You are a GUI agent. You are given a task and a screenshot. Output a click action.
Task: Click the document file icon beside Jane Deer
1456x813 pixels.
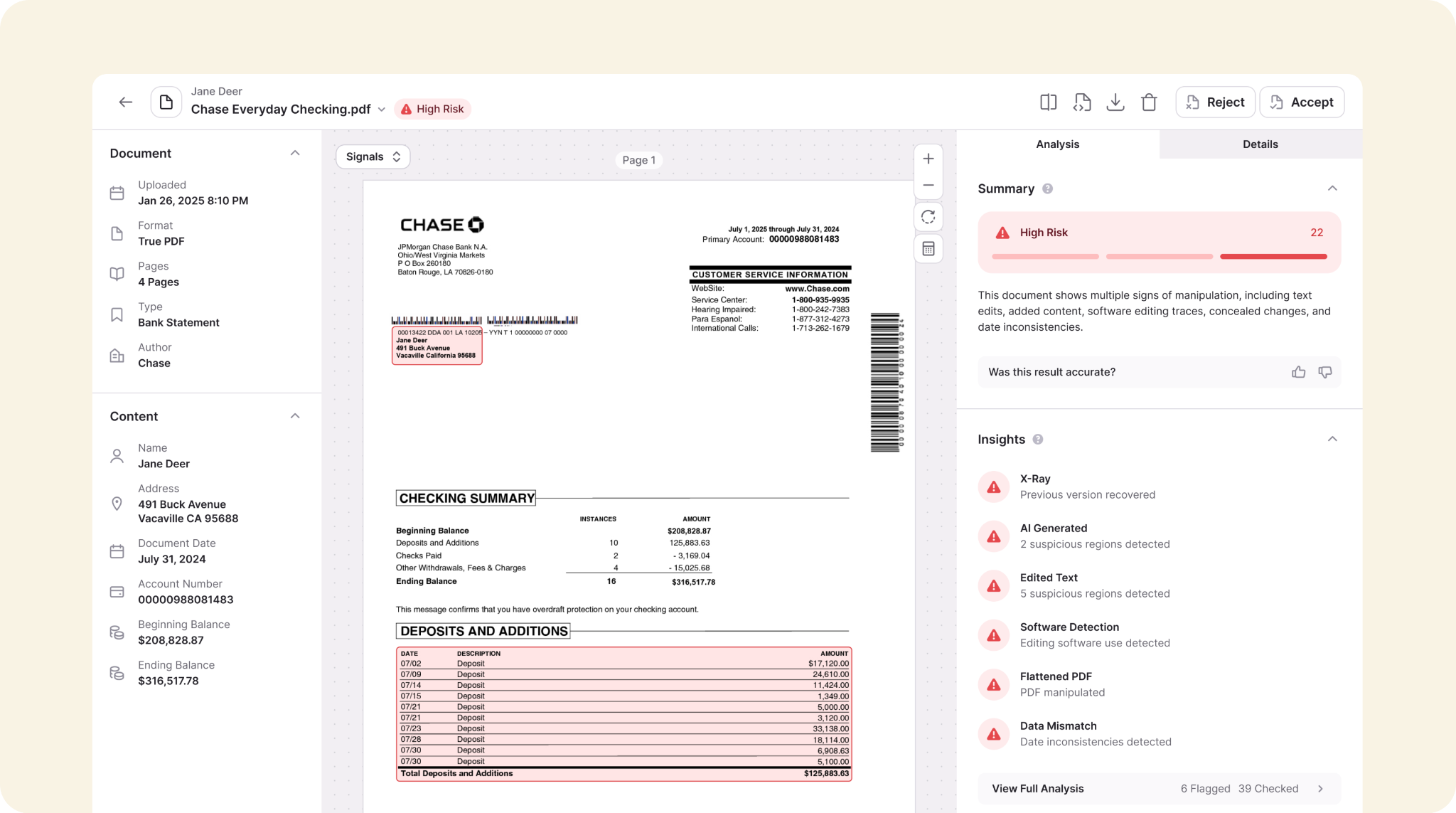166,102
